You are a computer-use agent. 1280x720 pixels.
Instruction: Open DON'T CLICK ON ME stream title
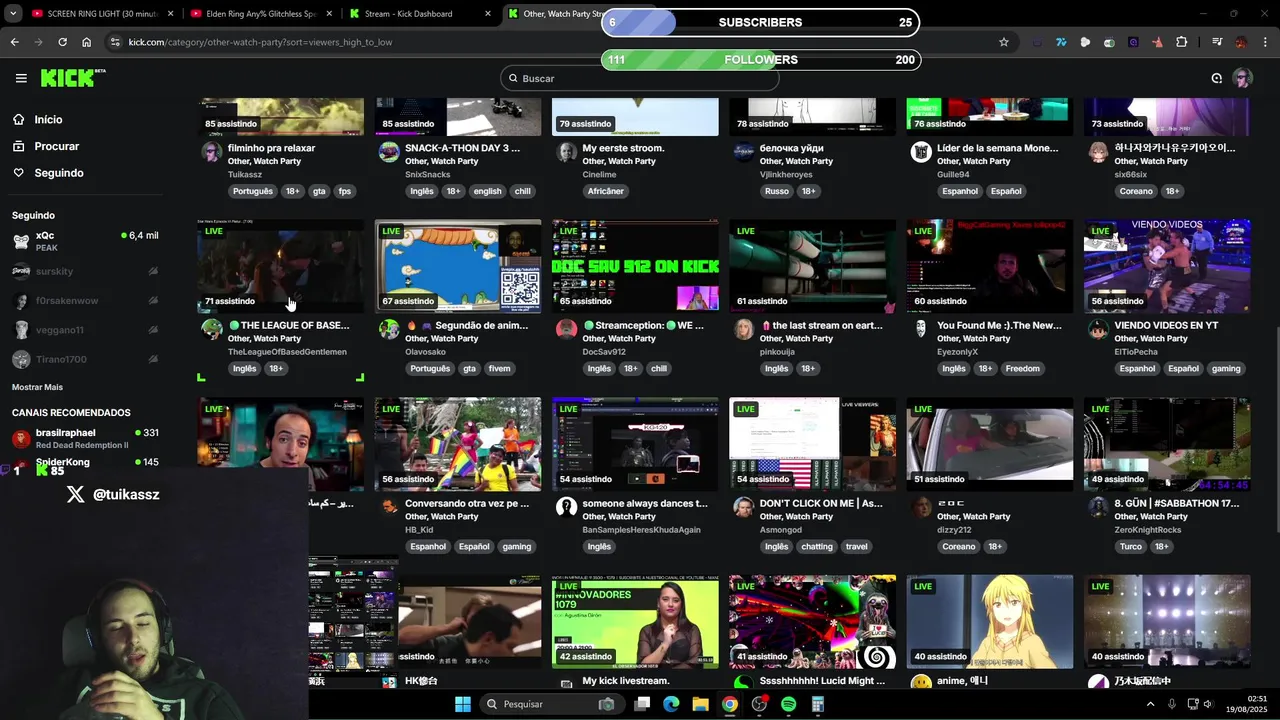[821, 503]
